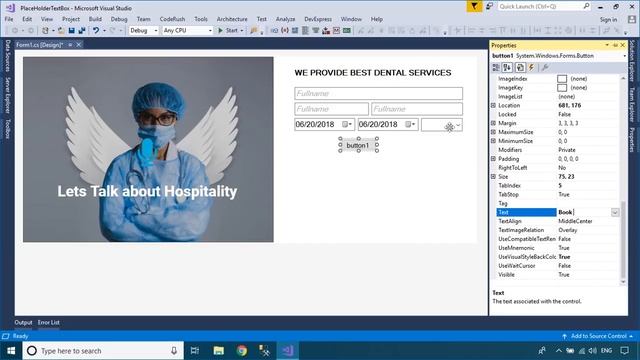Toggle auto-hide pin on Properties panel
Screen dimensions: 640x360
(x=615, y=45)
